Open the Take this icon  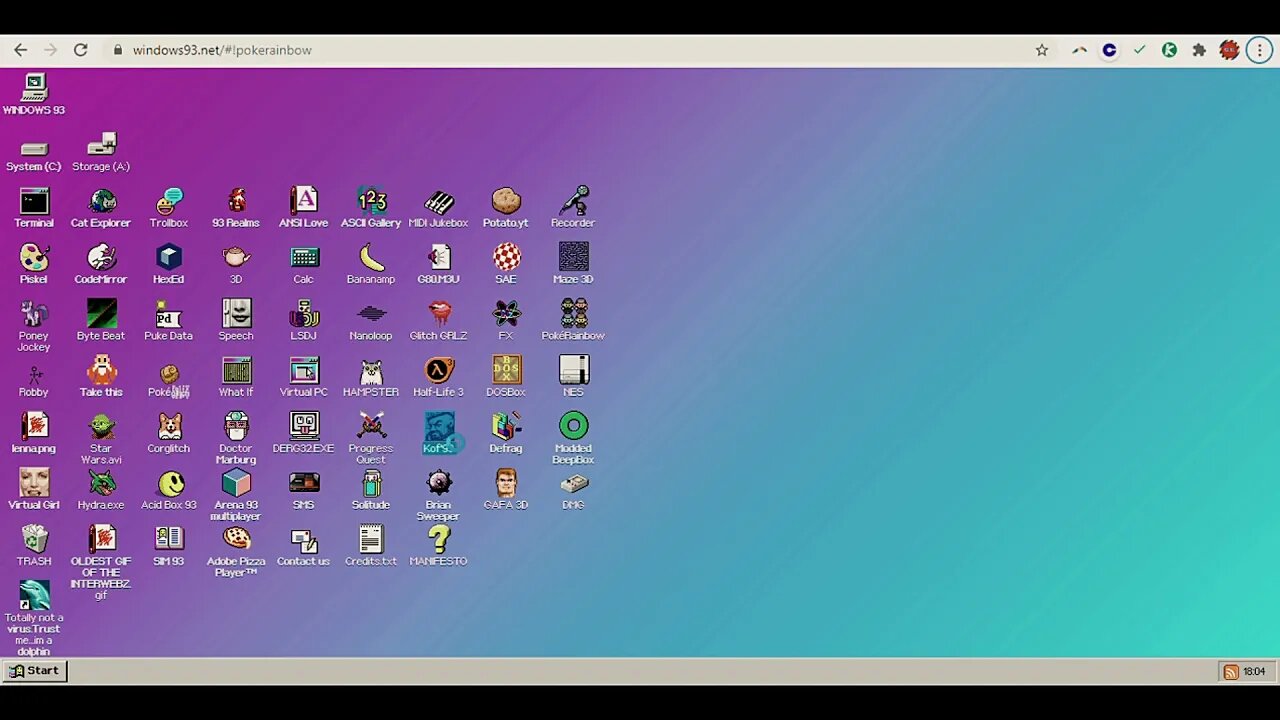(x=101, y=377)
